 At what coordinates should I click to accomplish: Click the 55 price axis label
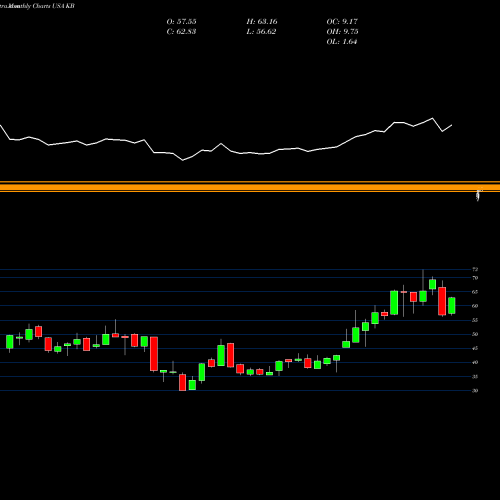475,320
